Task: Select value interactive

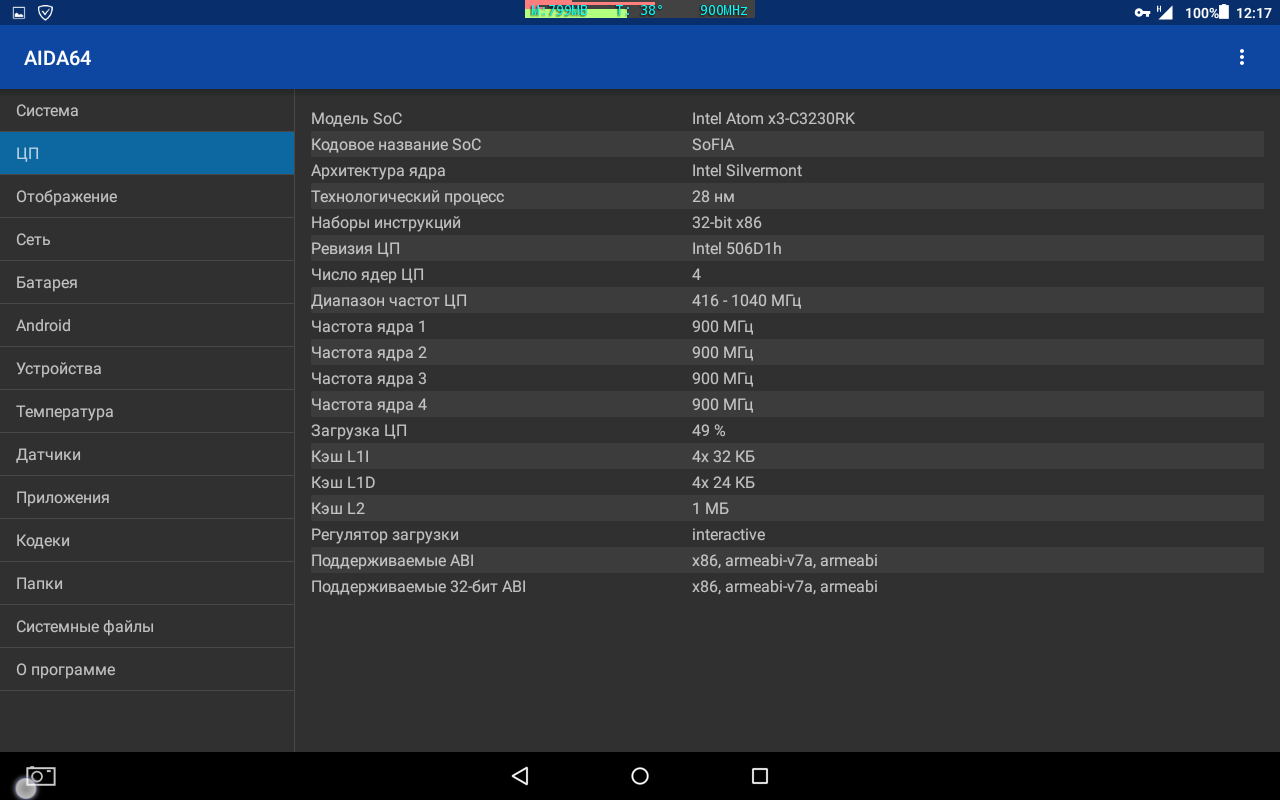Action: (728, 535)
